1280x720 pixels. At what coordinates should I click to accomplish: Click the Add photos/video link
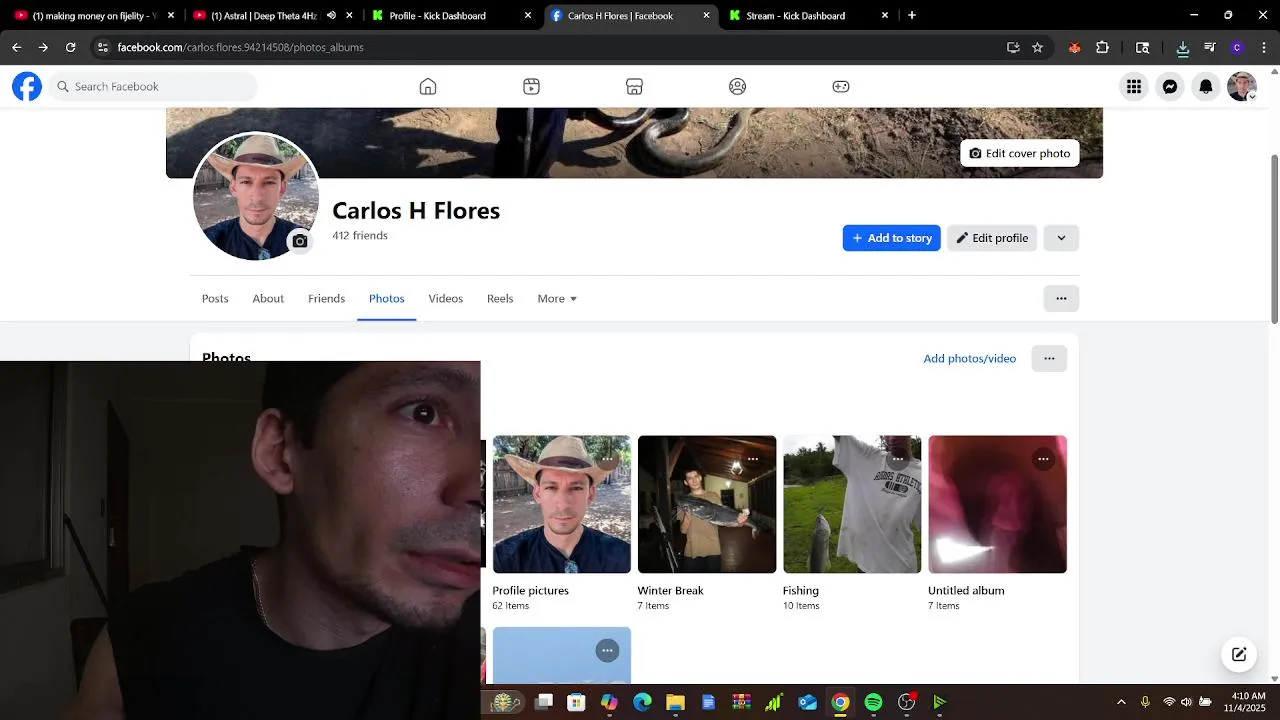(969, 358)
